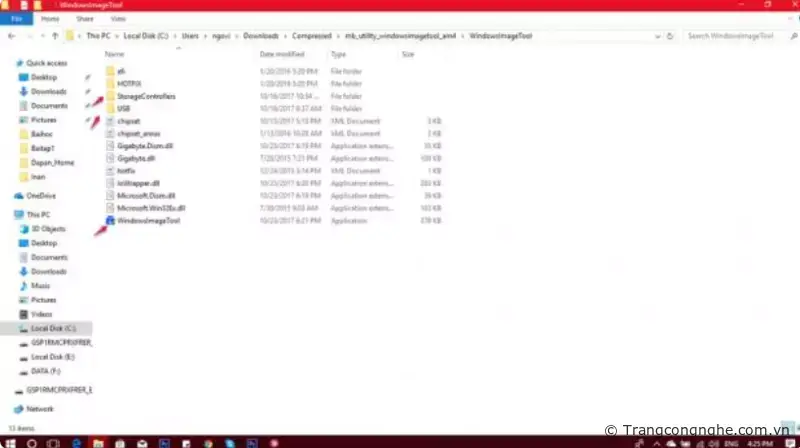Open the StorageControllers folder

[x=145, y=96]
